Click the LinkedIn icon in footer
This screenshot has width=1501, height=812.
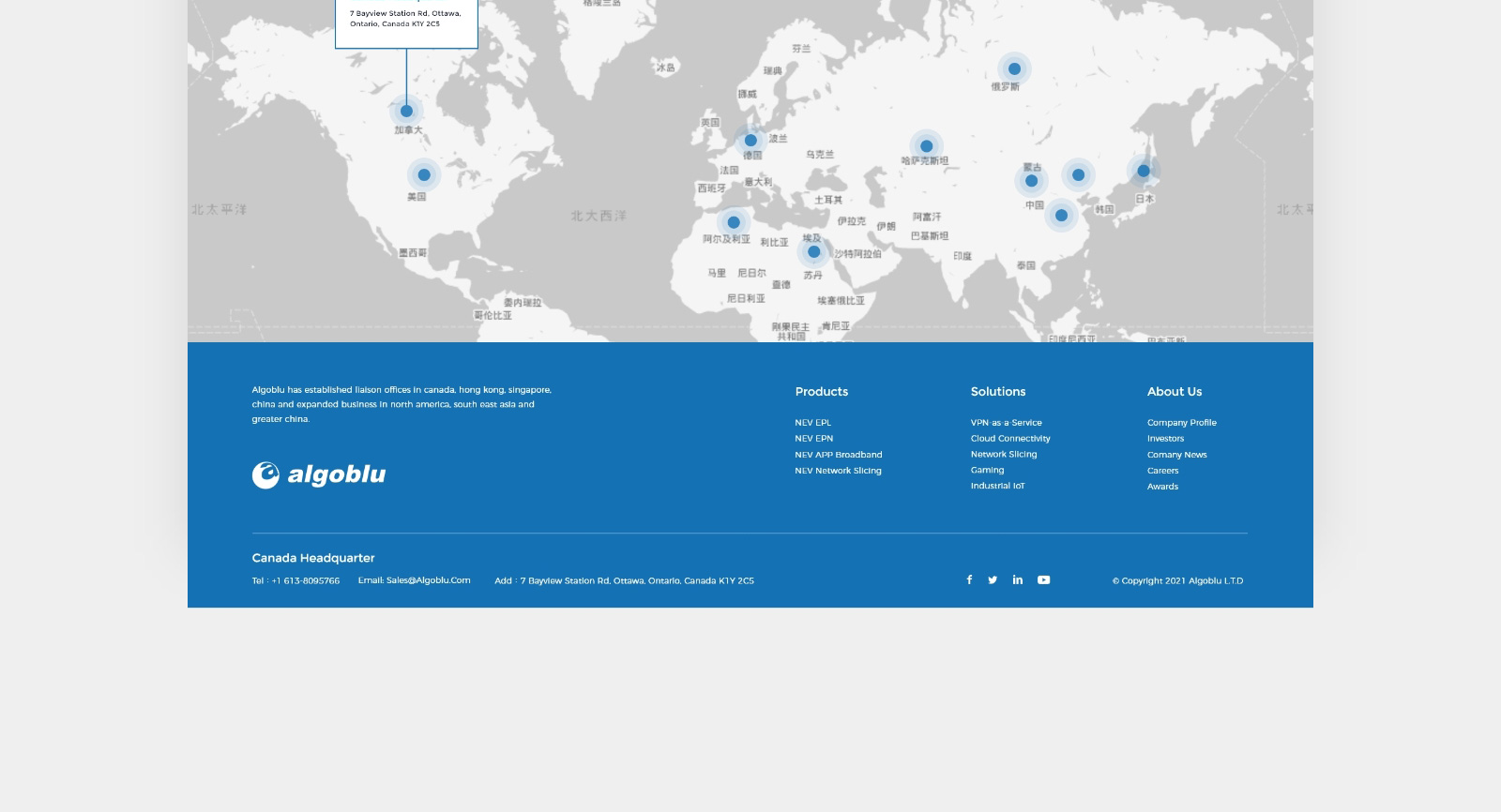coord(1018,579)
